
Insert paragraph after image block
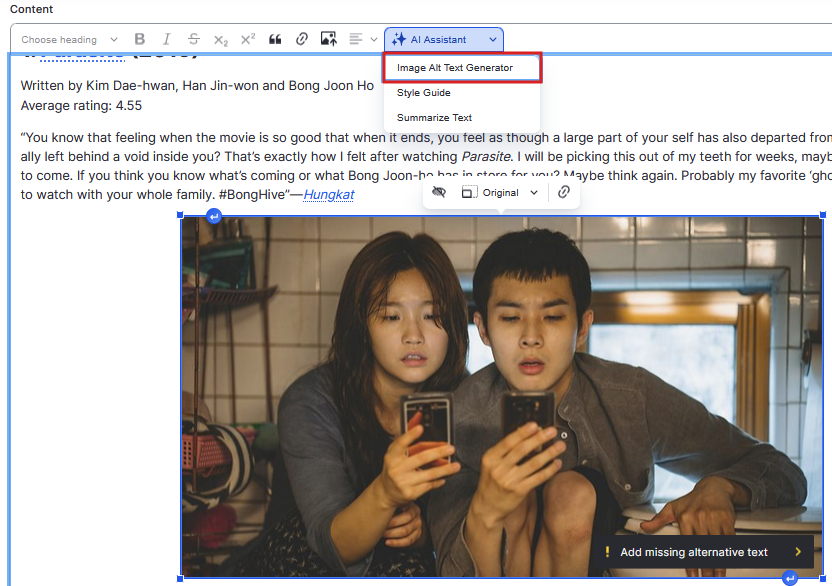(790, 579)
